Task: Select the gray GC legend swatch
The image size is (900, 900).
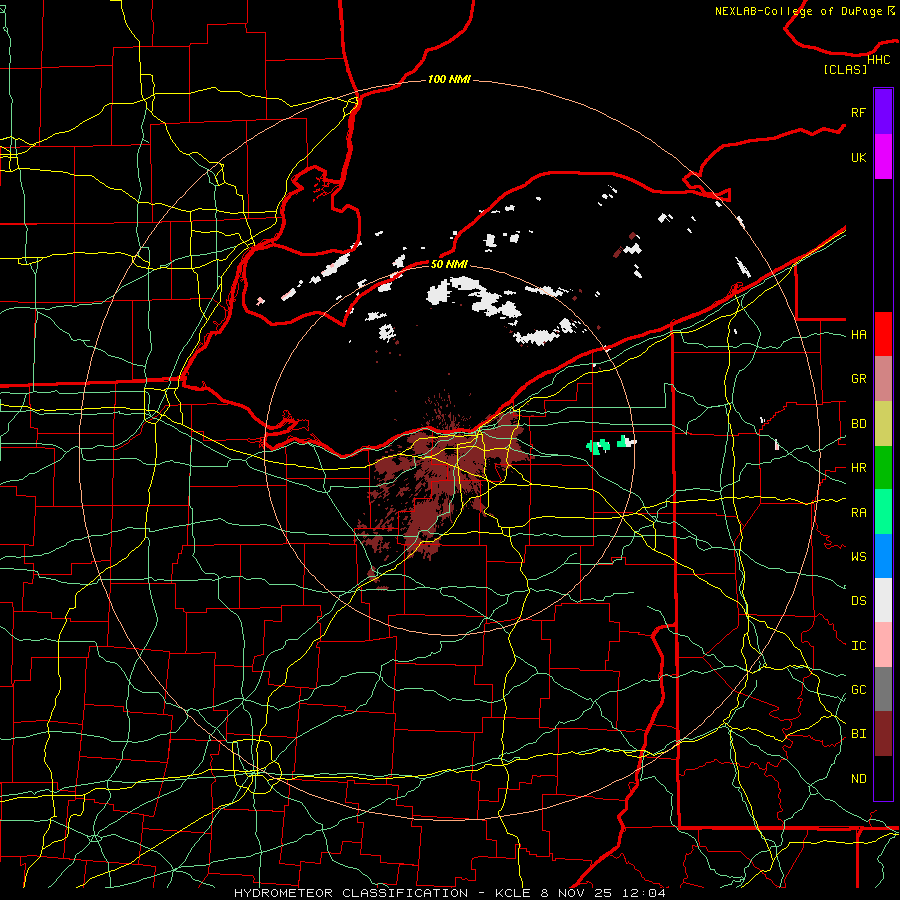Action: click(883, 689)
